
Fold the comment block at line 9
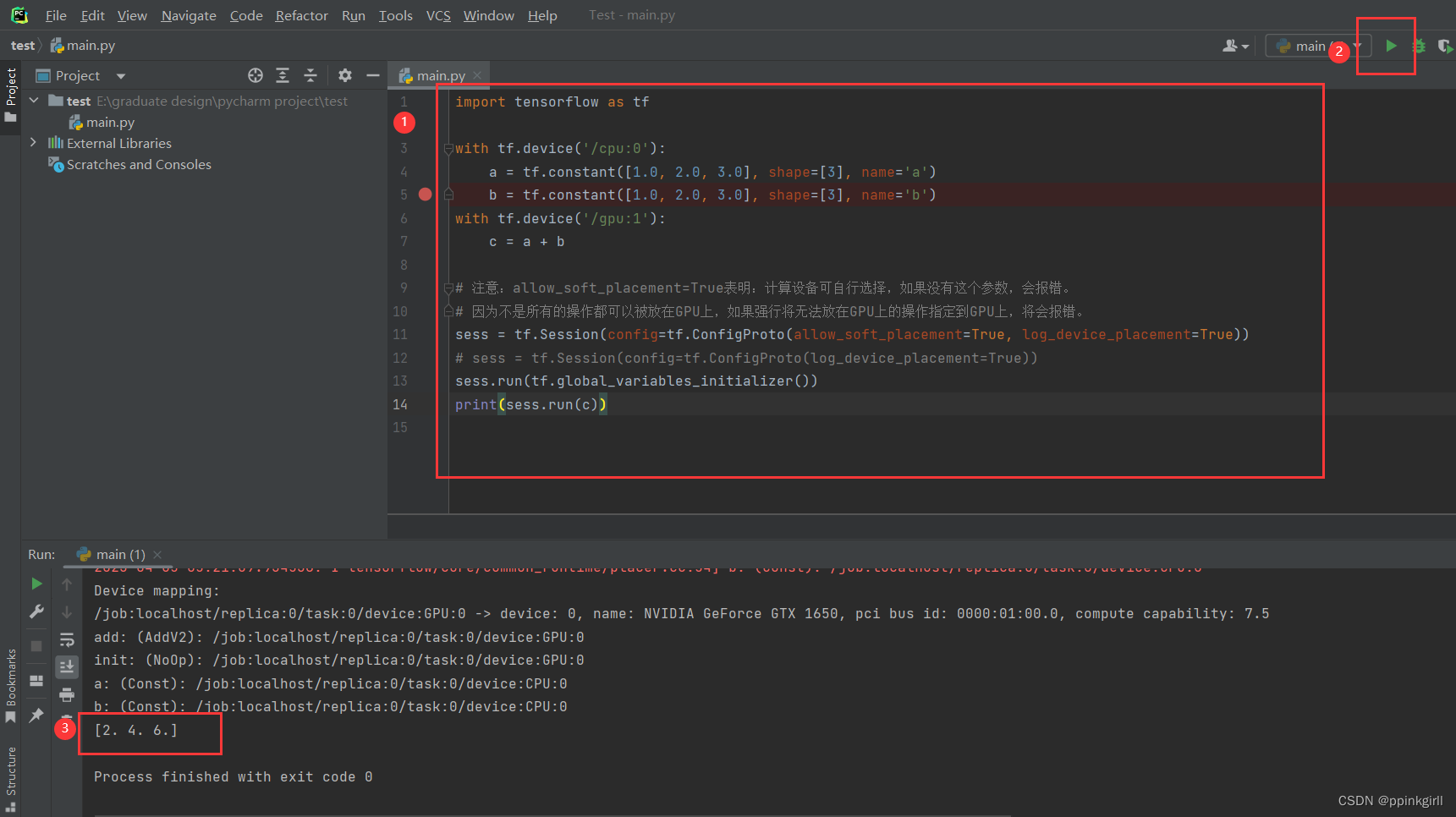(448, 288)
